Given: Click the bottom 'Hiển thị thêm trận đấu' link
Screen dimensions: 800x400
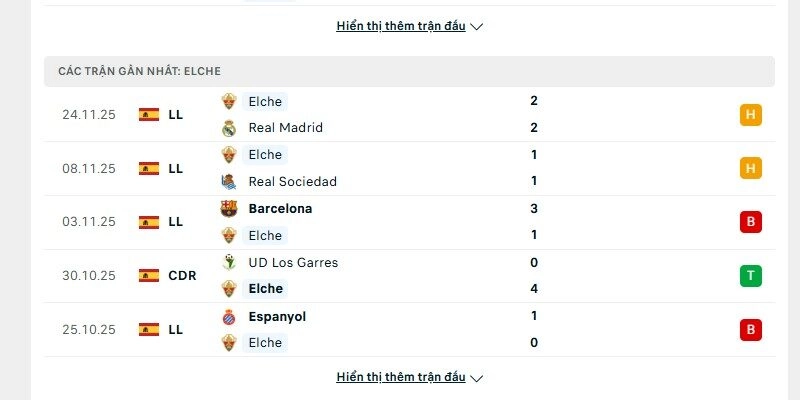Looking at the screenshot, I should tap(401, 377).
